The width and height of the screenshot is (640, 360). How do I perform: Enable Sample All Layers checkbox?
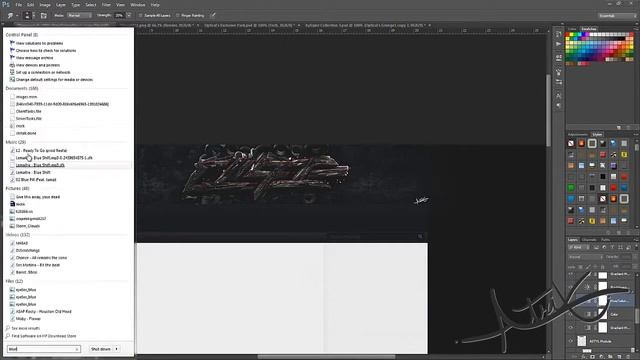(141, 16)
